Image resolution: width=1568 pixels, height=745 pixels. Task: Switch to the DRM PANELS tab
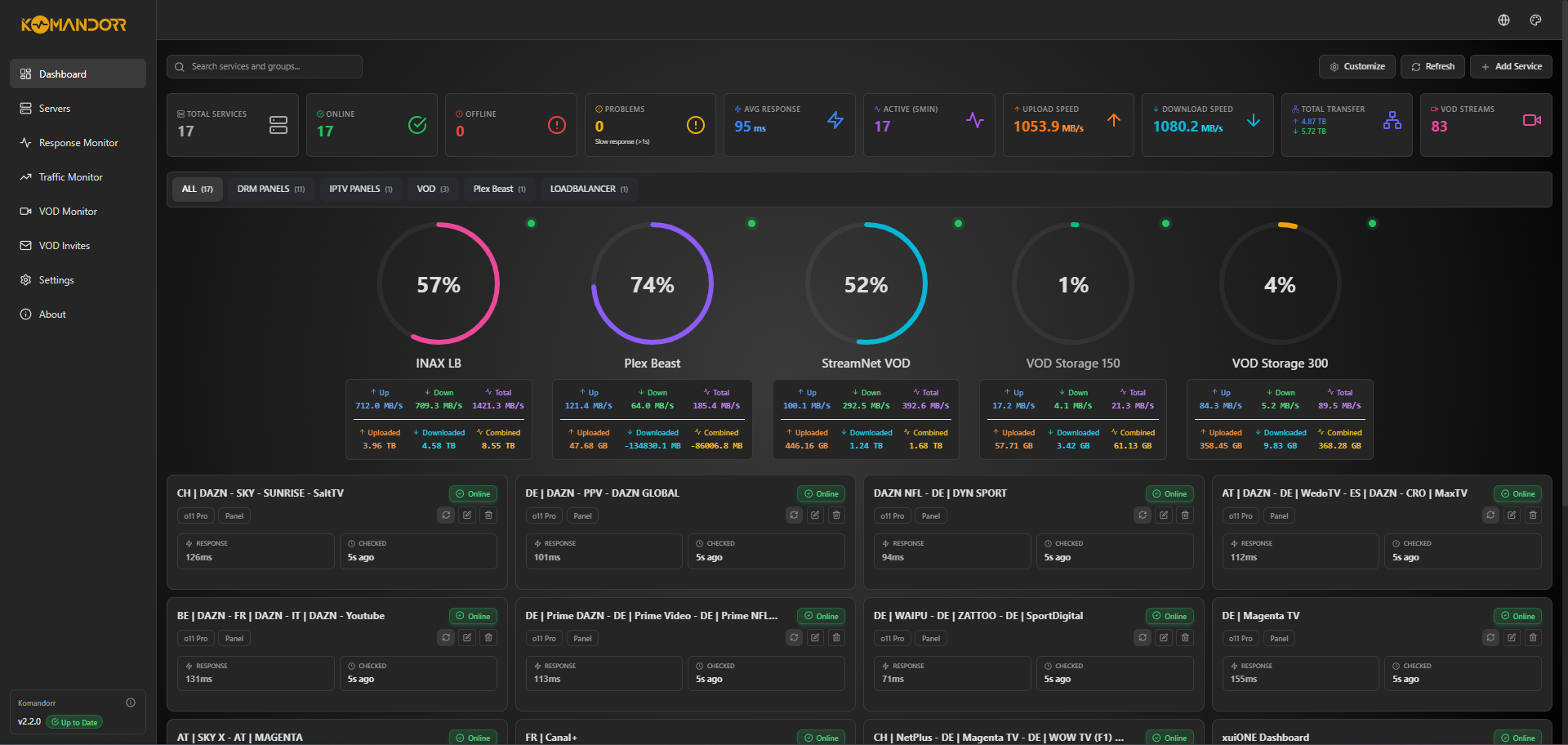pos(270,189)
